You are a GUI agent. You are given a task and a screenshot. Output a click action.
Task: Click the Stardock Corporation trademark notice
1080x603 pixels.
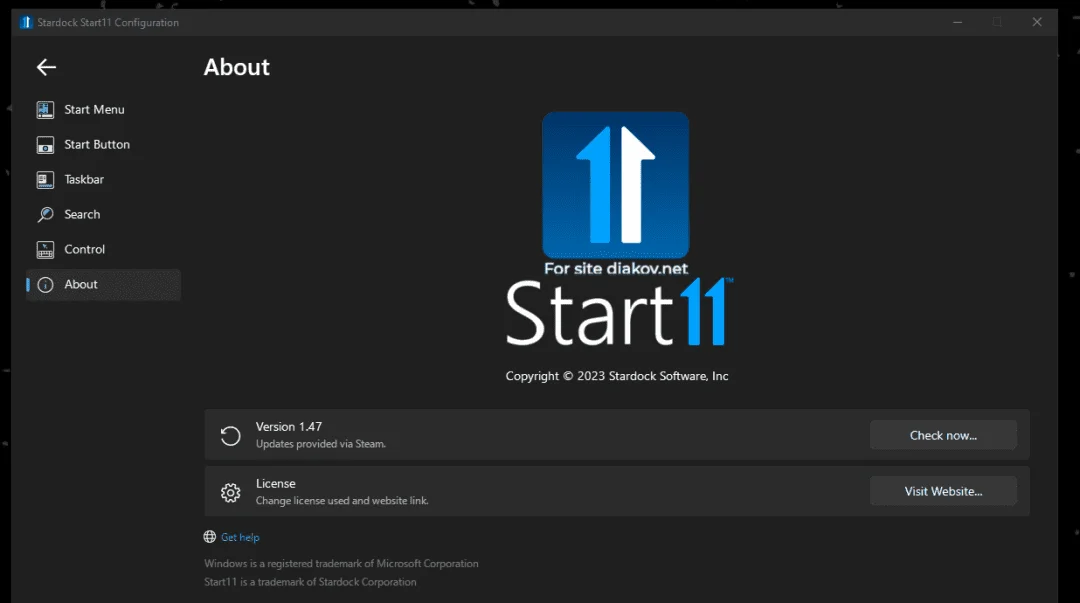pos(310,582)
